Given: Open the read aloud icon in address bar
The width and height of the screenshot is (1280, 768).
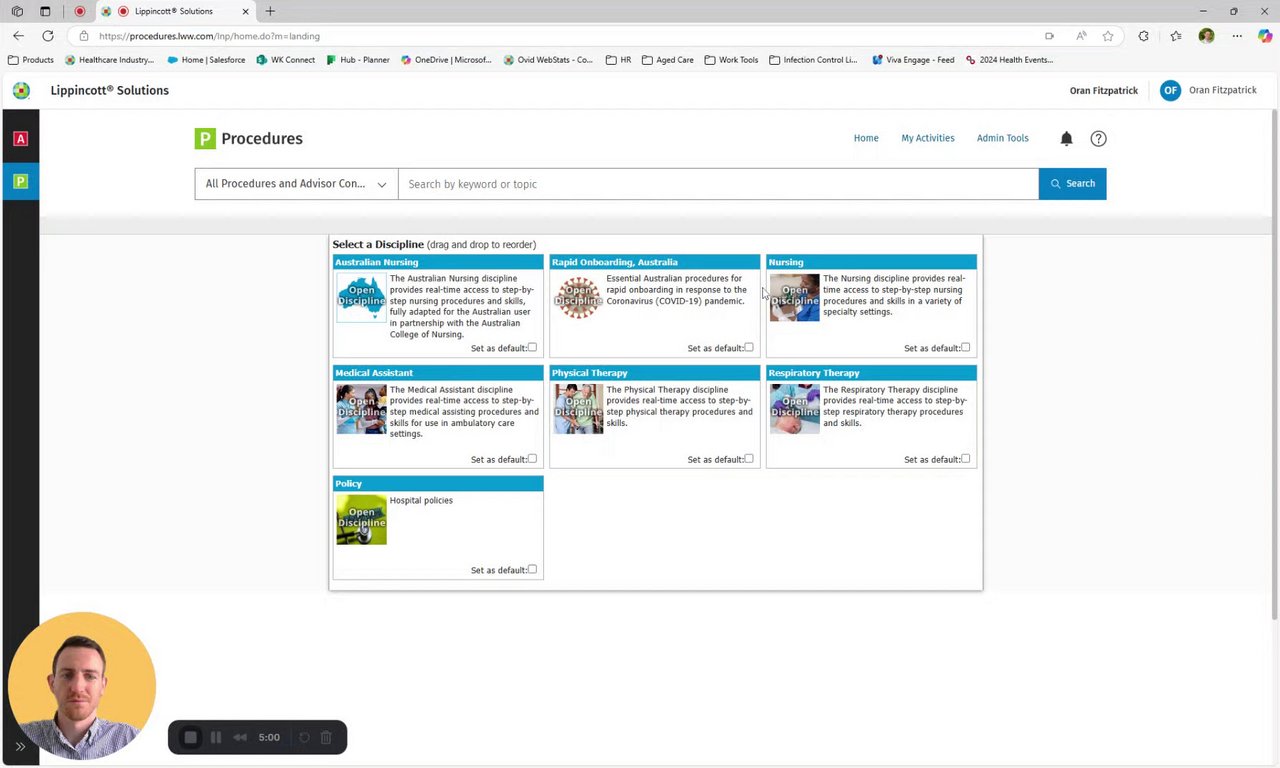Looking at the screenshot, I should pyautogui.click(x=1081, y=36).
